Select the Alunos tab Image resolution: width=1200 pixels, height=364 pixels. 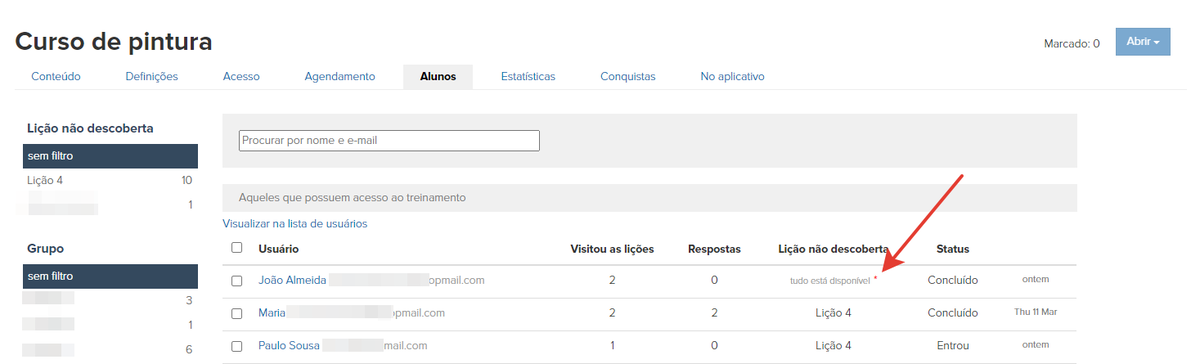point(438,76)
